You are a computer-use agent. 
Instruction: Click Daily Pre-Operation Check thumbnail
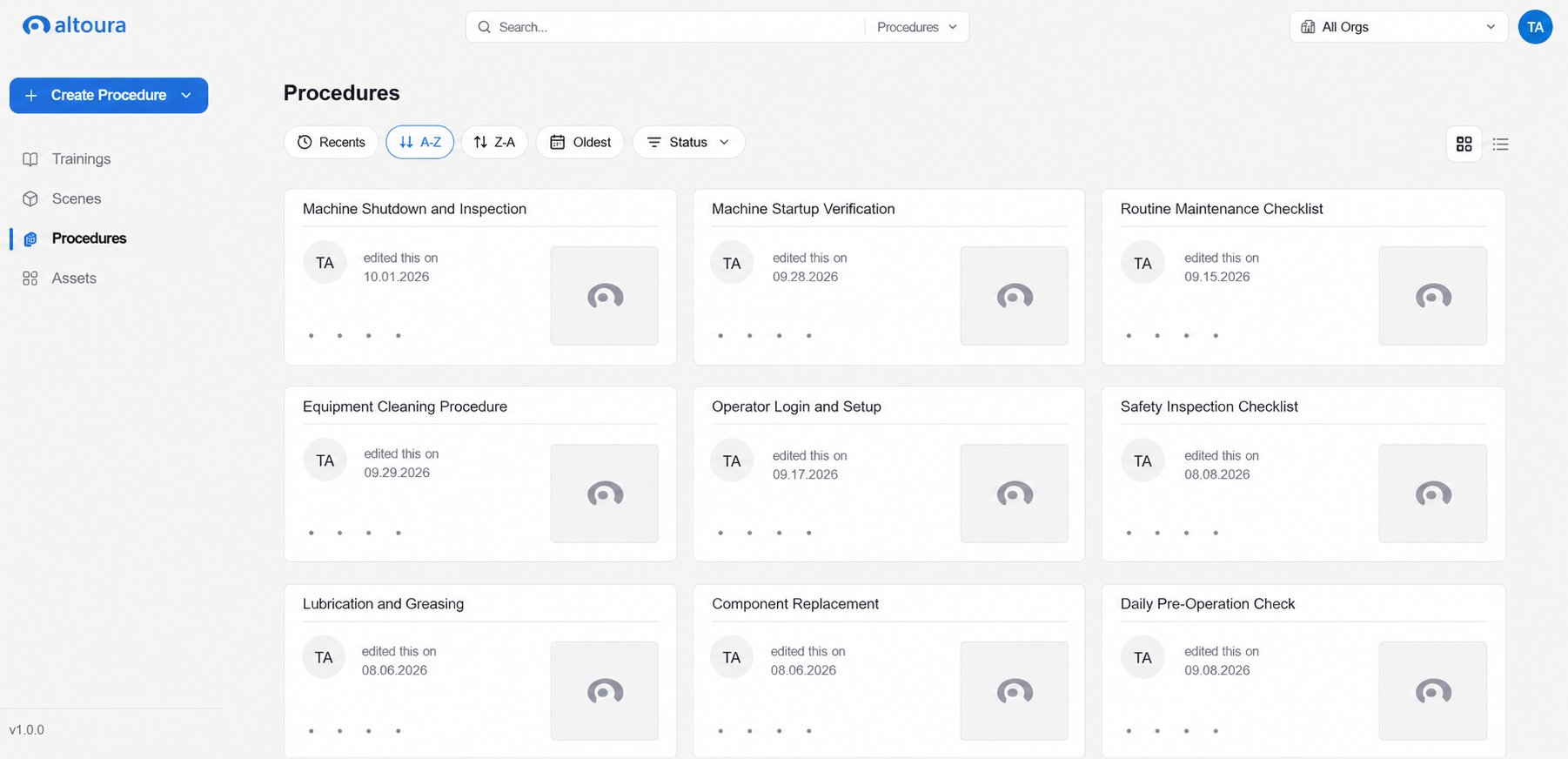[x=1433, y=691]
